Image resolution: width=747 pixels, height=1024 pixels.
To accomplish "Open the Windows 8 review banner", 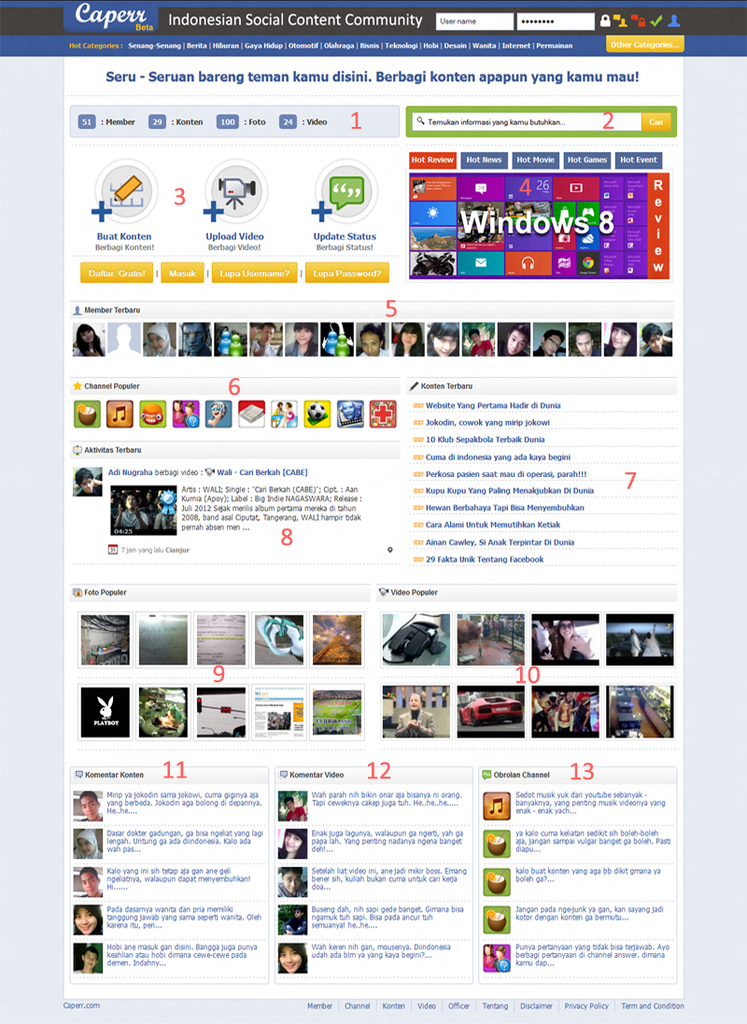I will [539, 226].
